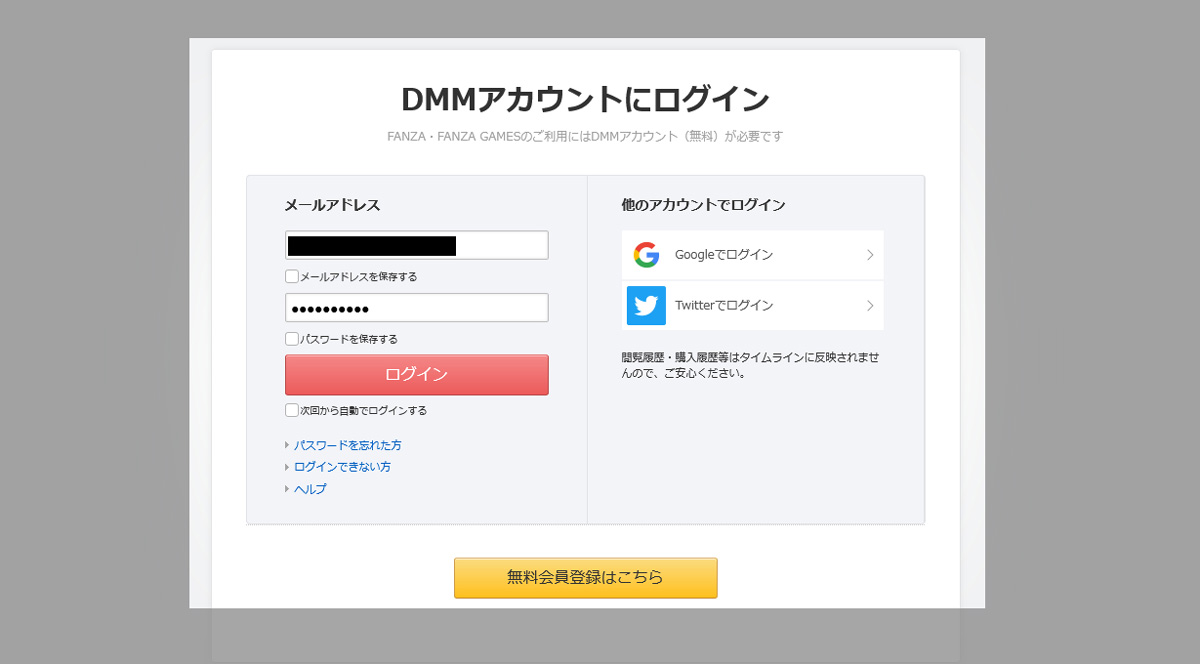Click the arrow bullet before ログインできない方
Image resolution: width=1200 pixels, height=664 pixels.
tap(287, 467)
